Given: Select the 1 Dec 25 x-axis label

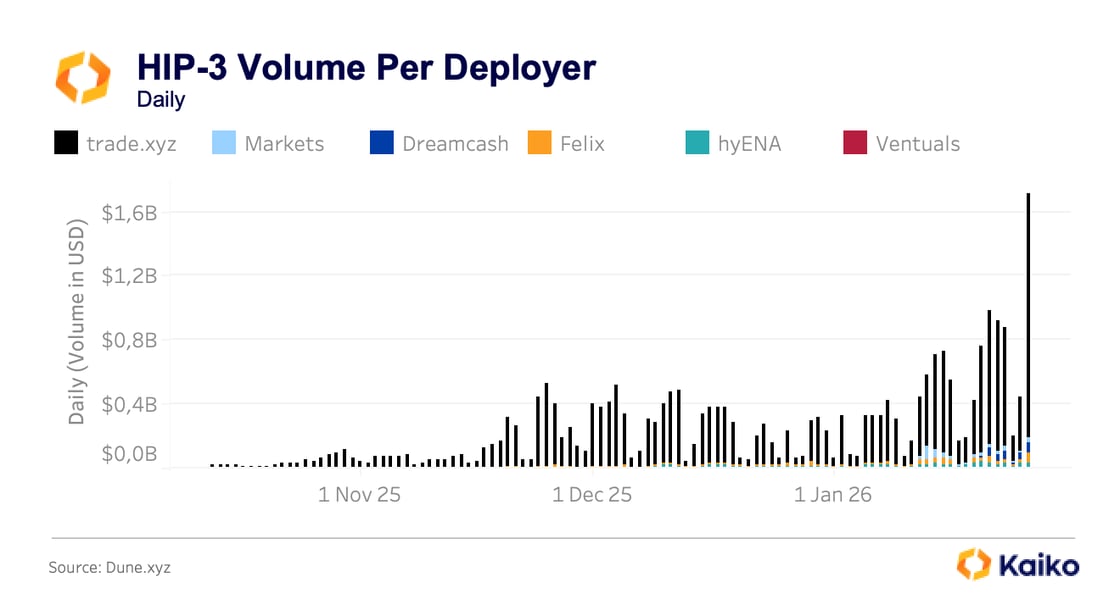Looking at the screenshot, I should 591,494.
